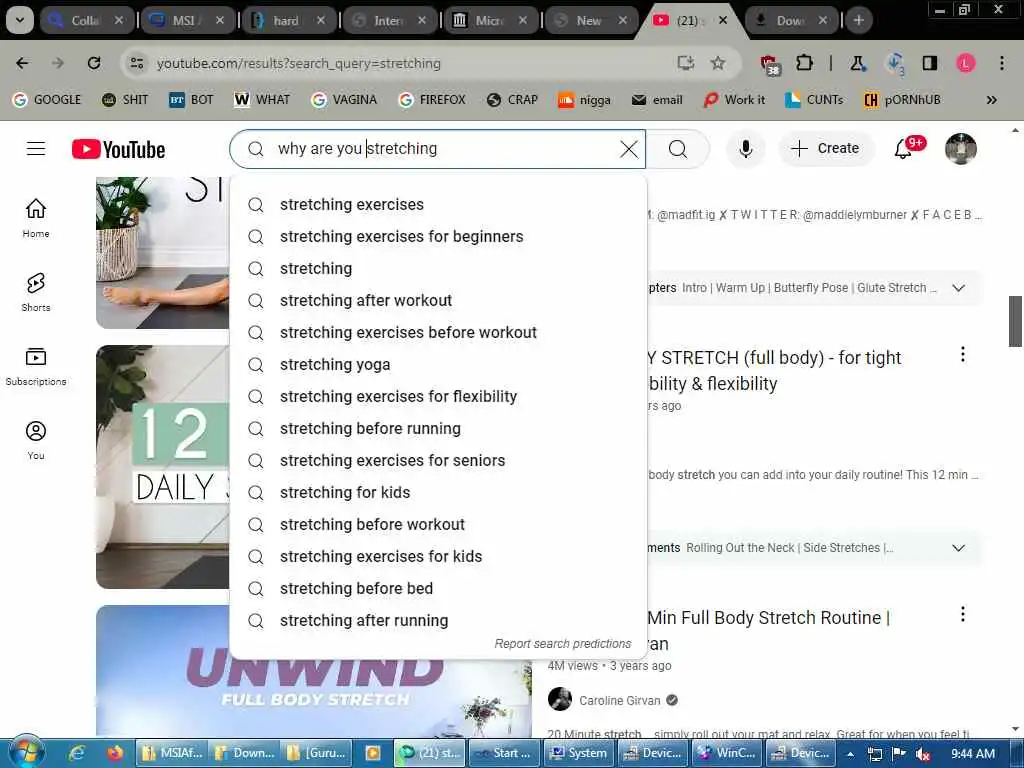Switch to the Colla browser tab

point(88,20)
